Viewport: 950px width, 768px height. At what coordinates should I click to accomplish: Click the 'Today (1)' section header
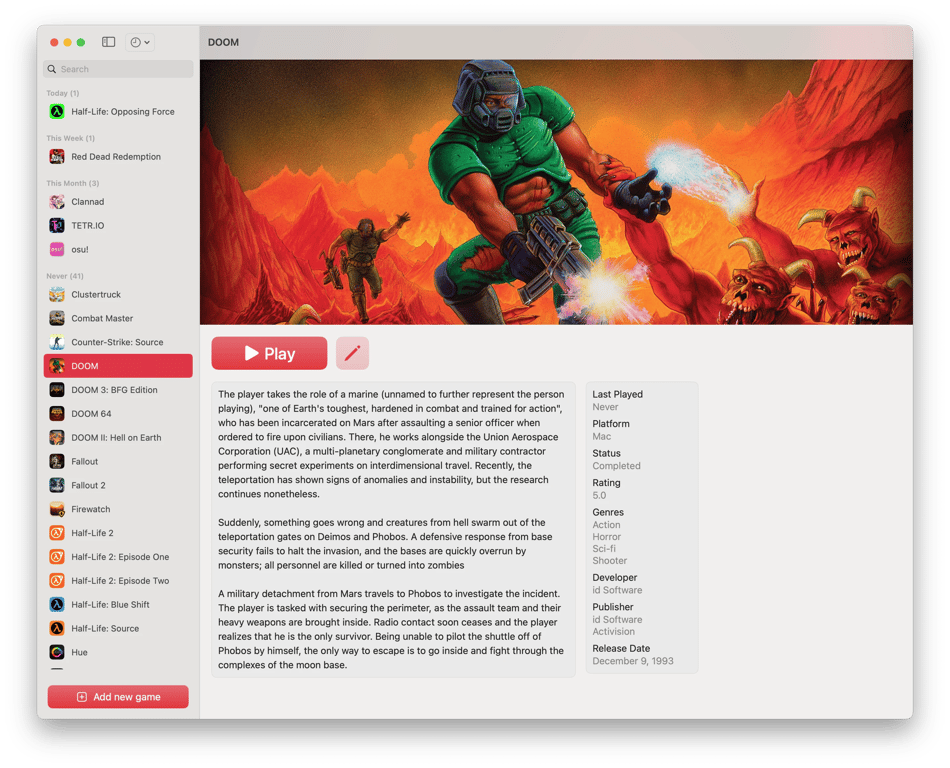(x=63, y=93)
